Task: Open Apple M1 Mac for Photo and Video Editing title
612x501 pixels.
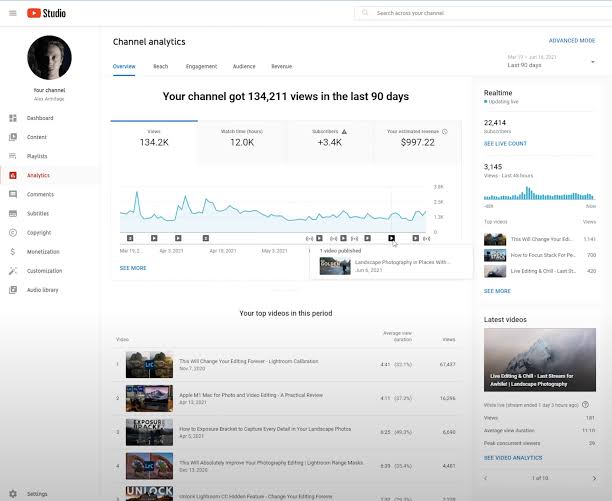Action: [251, 395]
